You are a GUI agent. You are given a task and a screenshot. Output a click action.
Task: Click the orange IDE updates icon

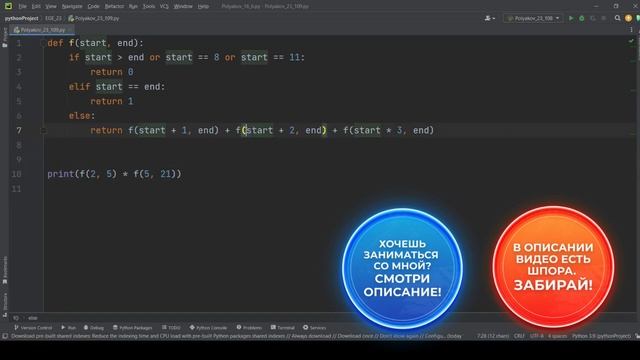coord(629,18)
